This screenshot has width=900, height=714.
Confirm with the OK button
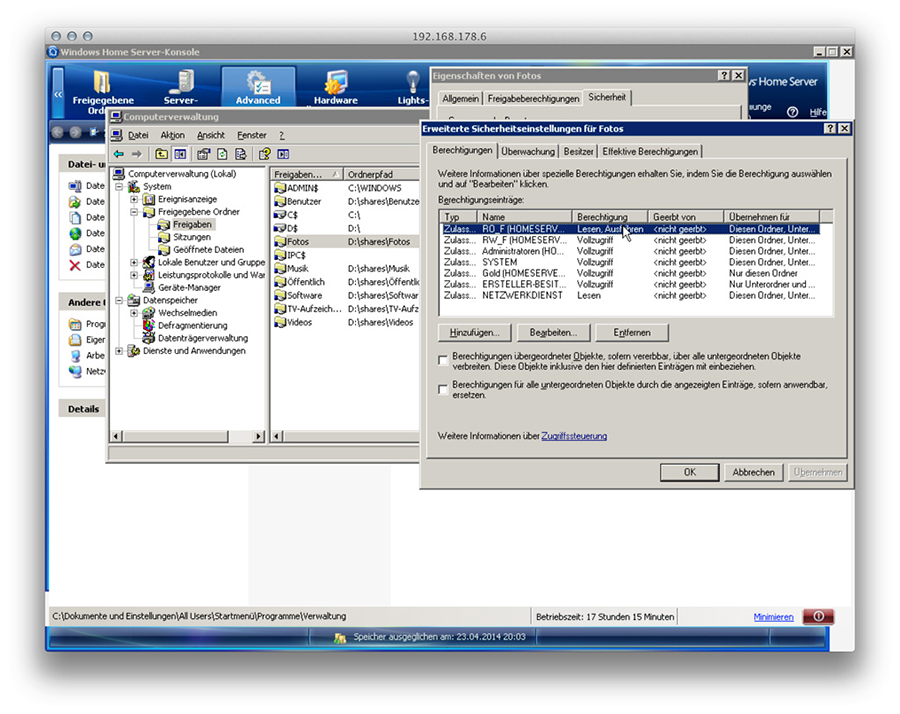[x=689, y=472]
